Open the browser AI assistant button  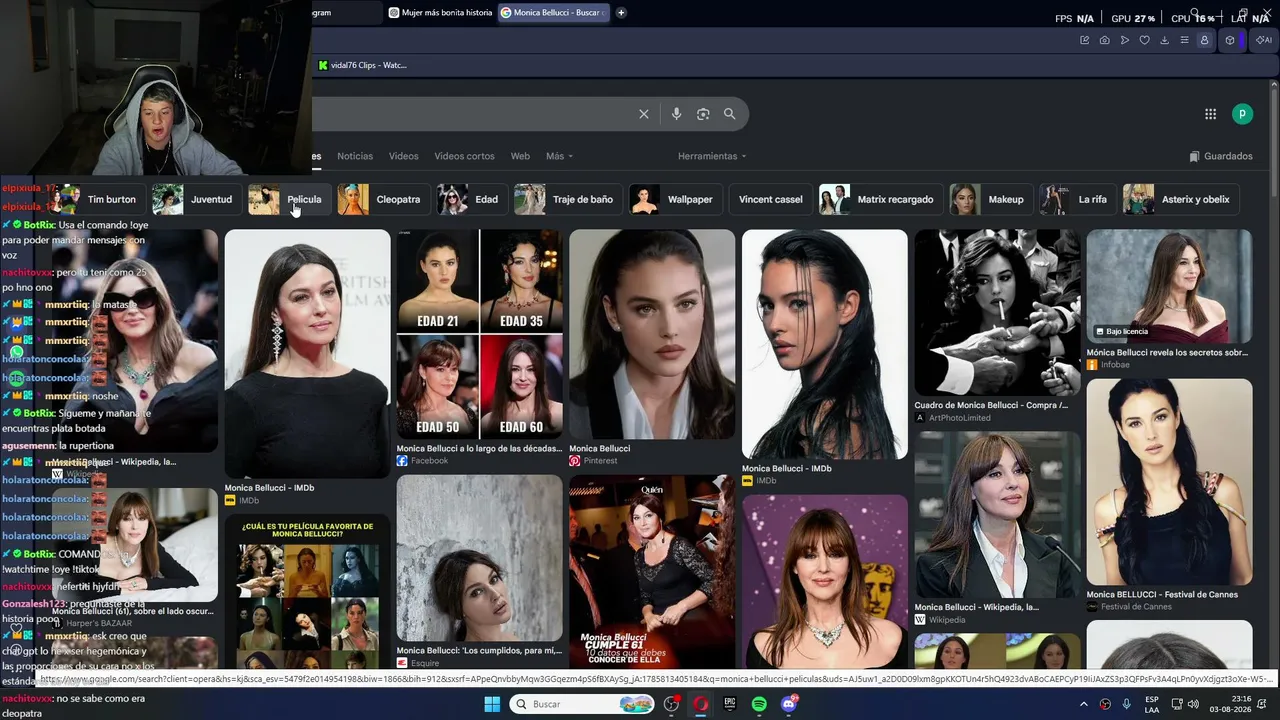point(1263,40)
